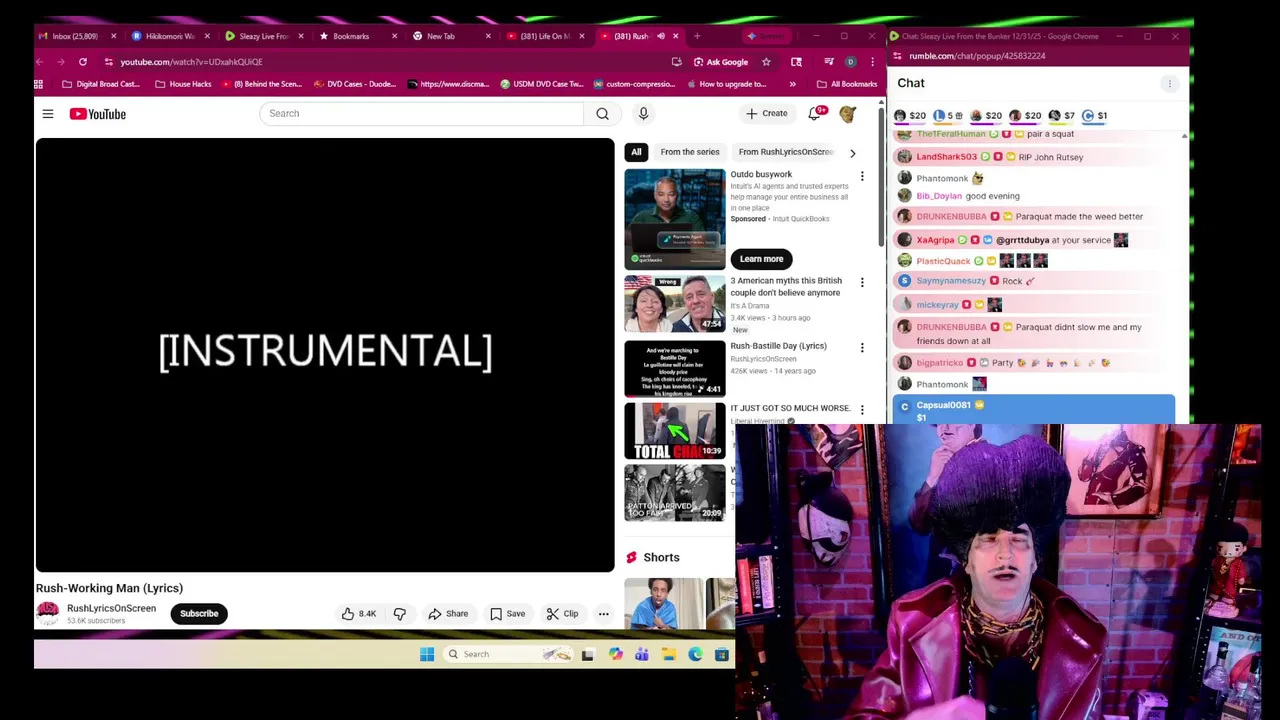Go back in the Chrome browser
Viewport: 1280px width, 720px height.
pos(40,62)
